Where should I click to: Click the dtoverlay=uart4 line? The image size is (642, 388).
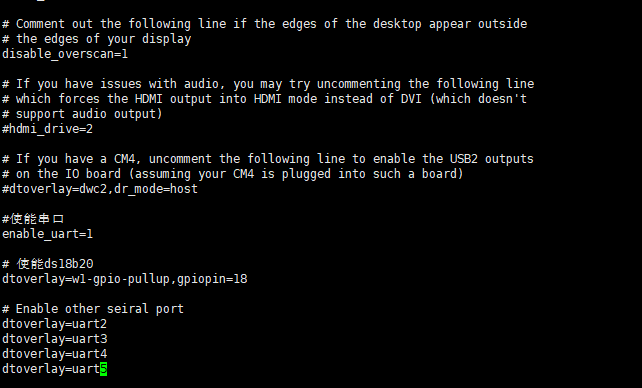coord(54,354)
